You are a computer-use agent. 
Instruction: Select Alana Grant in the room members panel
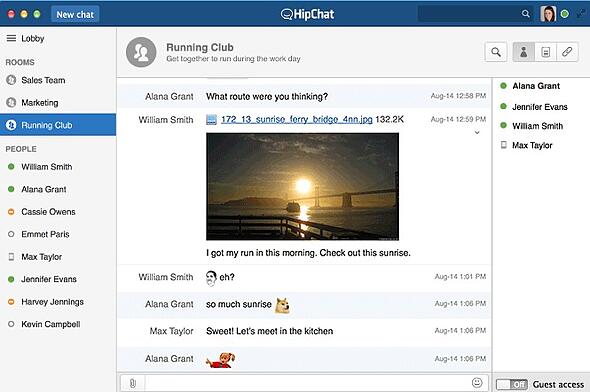coord(536,86)
